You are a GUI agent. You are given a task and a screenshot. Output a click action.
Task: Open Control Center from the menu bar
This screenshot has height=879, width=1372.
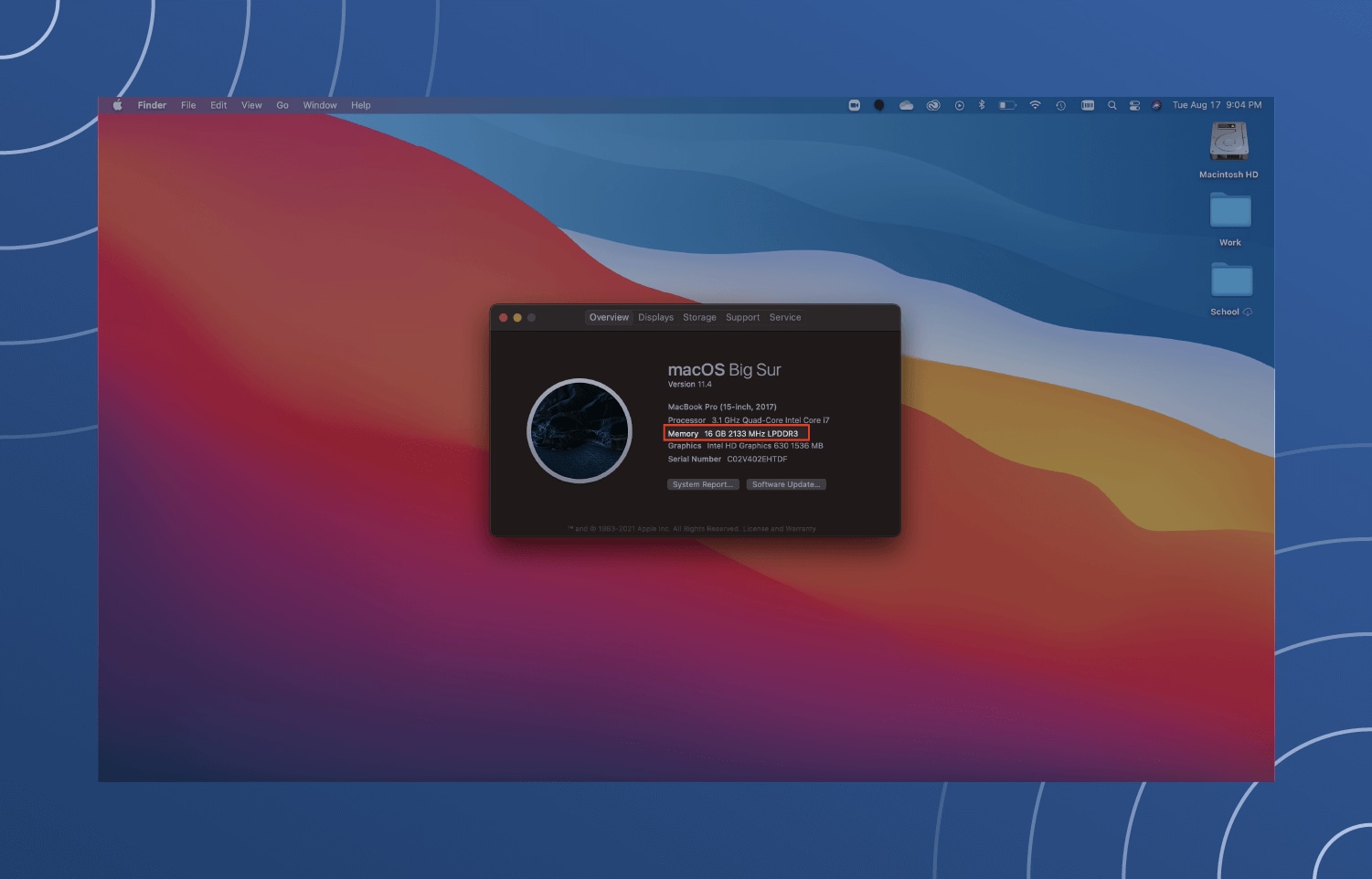coord(1135,105)
